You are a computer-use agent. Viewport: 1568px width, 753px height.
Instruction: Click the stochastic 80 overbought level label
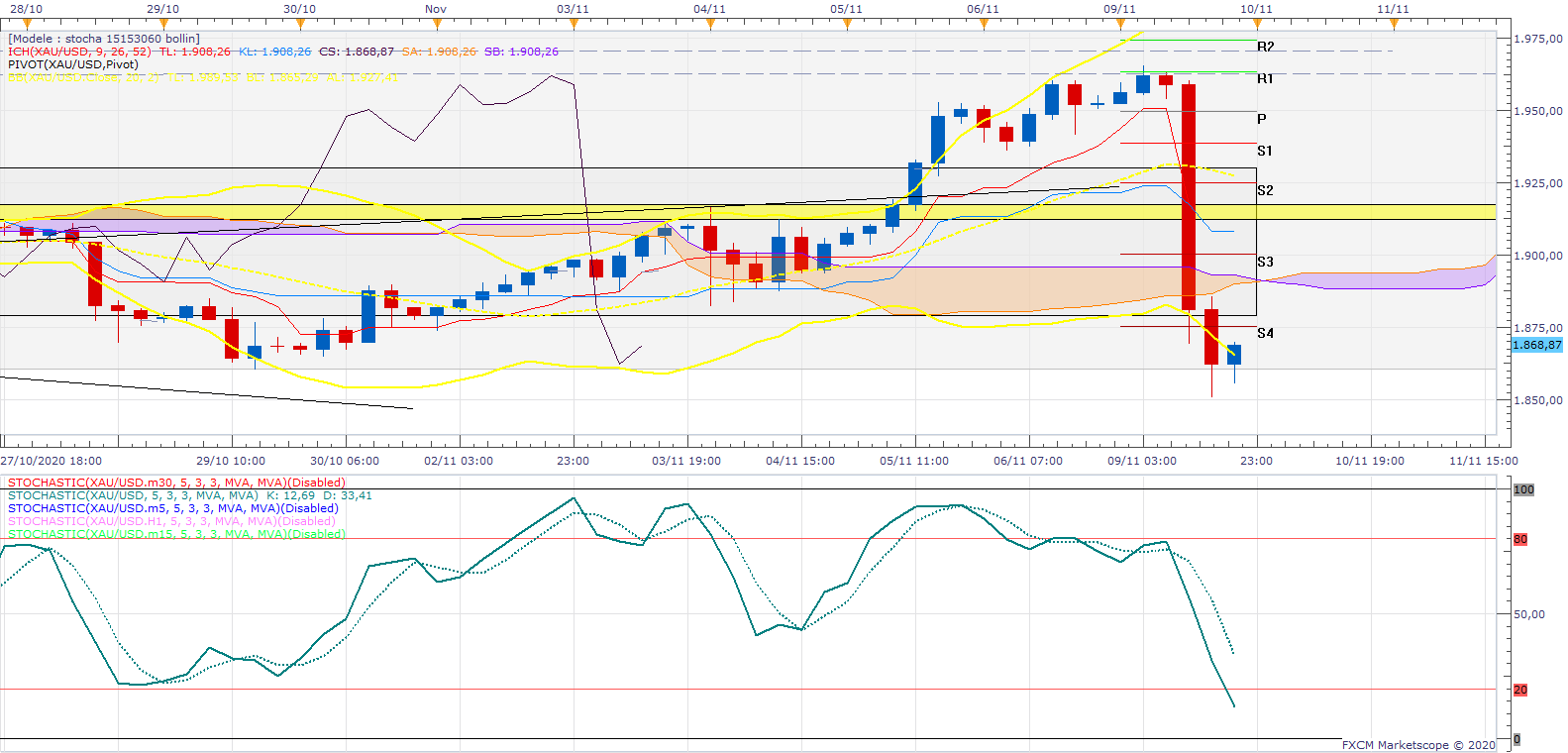(1520, 539)
